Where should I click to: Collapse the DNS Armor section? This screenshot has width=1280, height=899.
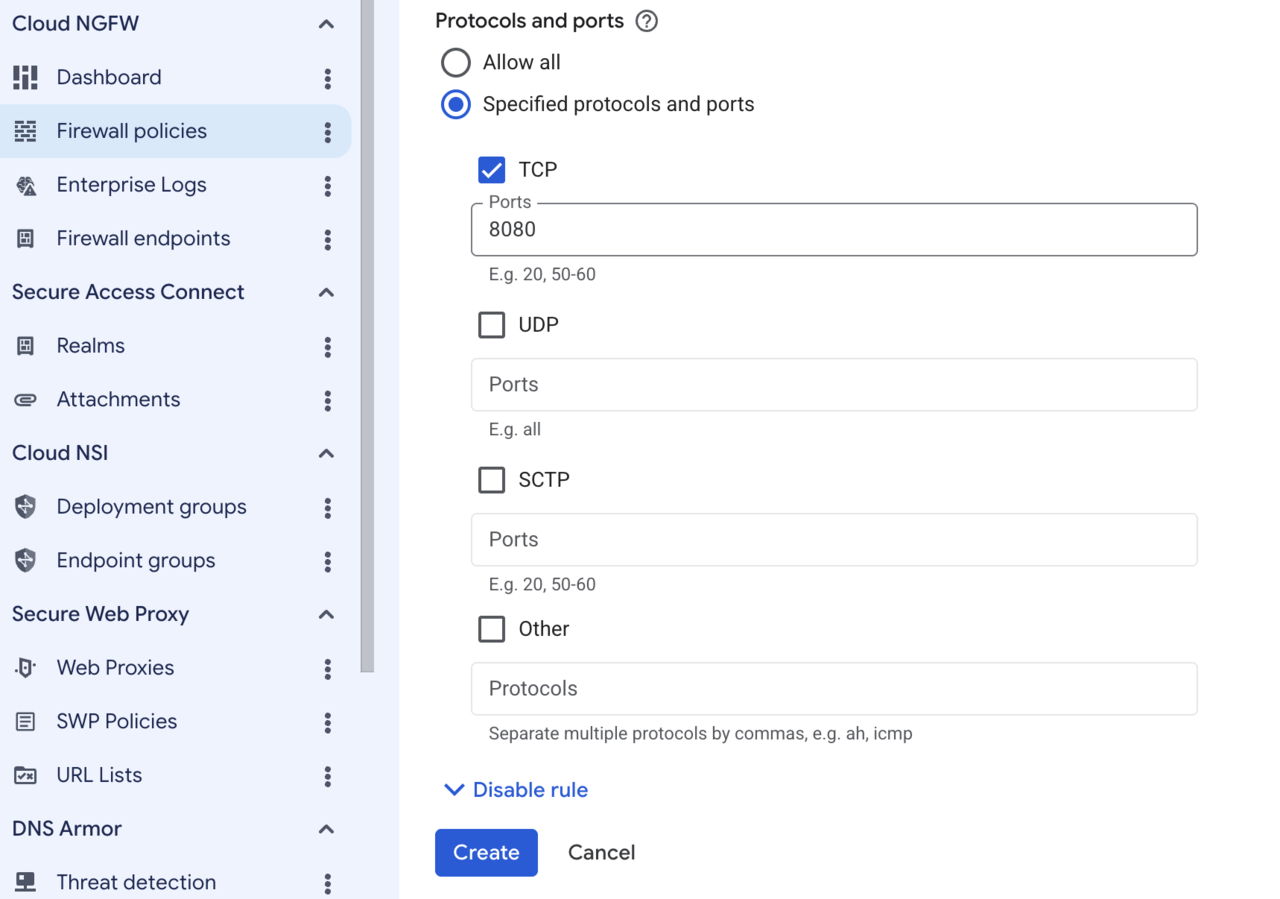326,829
